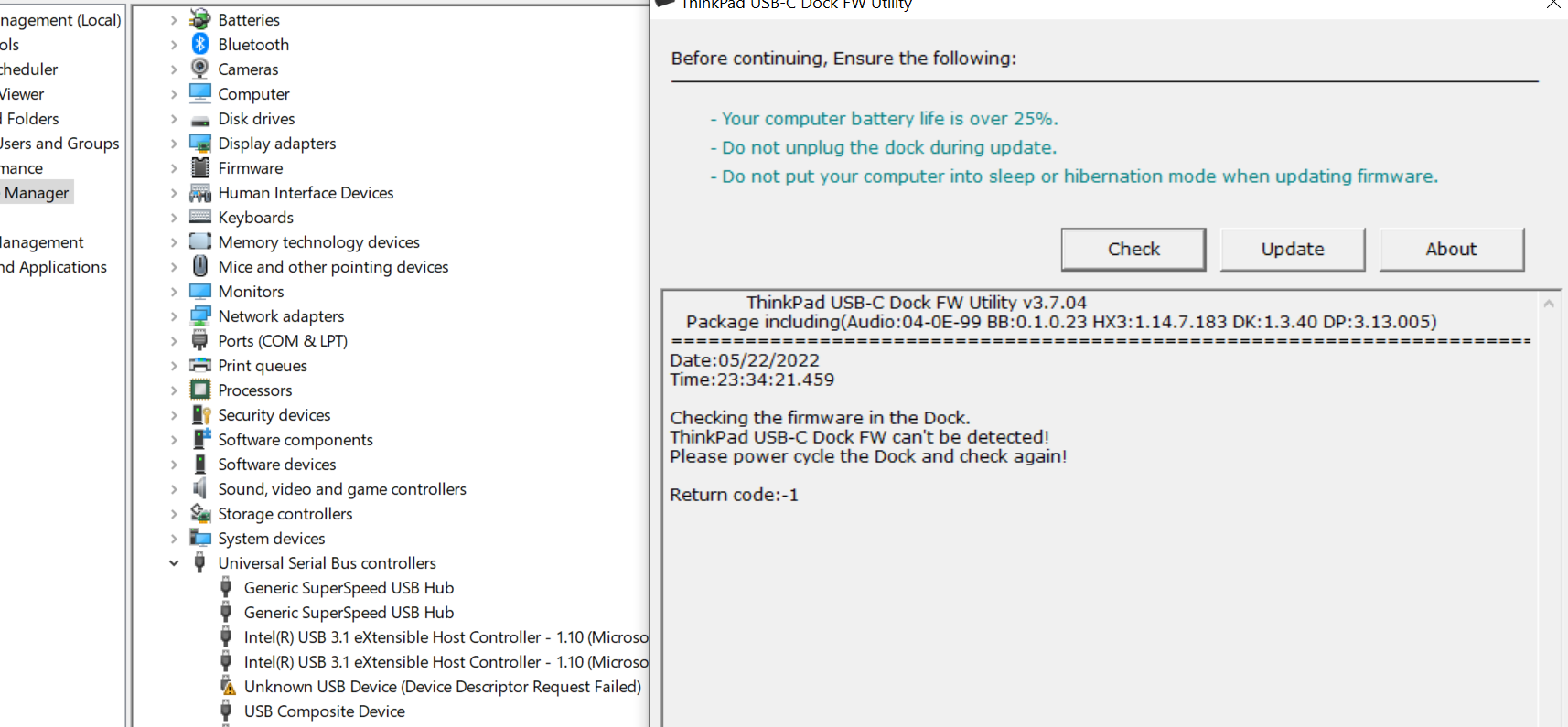Collapse Universal Serial Bus controllers node
The height and width of the screenshot is (727, 1568).
[174, 563]
